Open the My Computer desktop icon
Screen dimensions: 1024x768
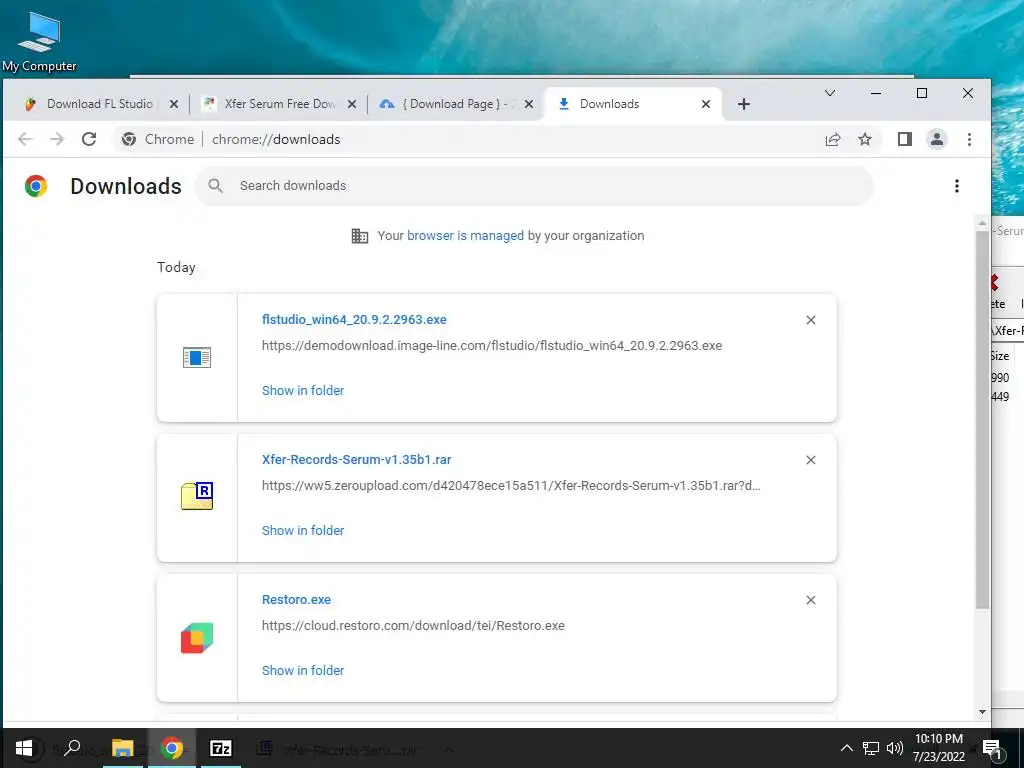tap(39, 42)
